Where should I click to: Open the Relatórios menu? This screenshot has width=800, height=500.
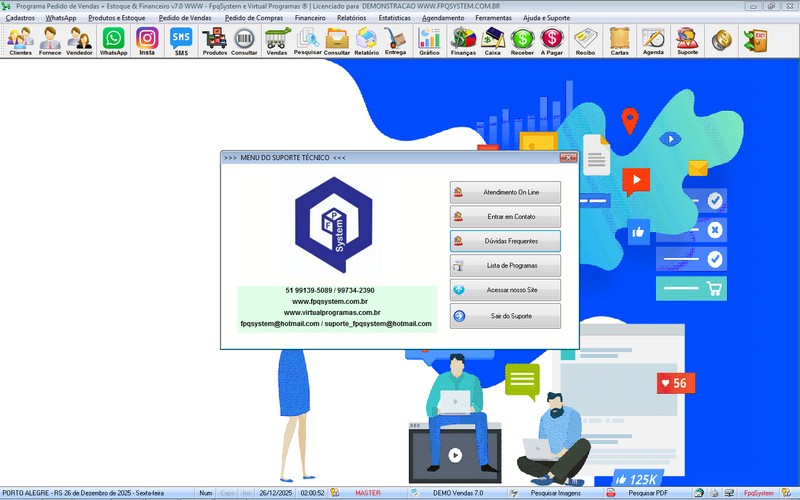point(352,18)
